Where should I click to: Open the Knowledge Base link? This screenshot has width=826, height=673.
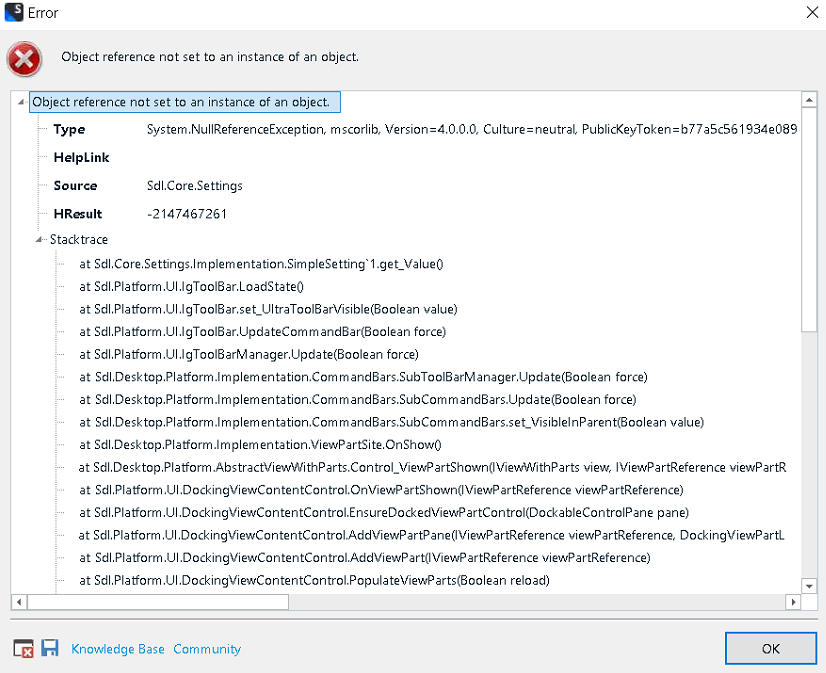[x=117, y=648]
